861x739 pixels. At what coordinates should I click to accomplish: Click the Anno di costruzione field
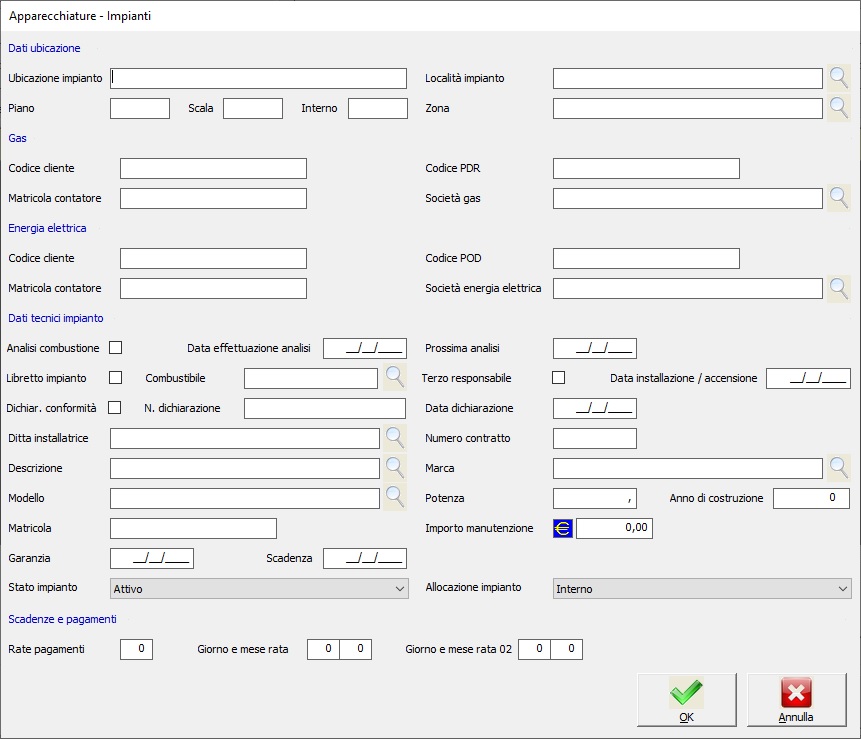coord(812,498)
